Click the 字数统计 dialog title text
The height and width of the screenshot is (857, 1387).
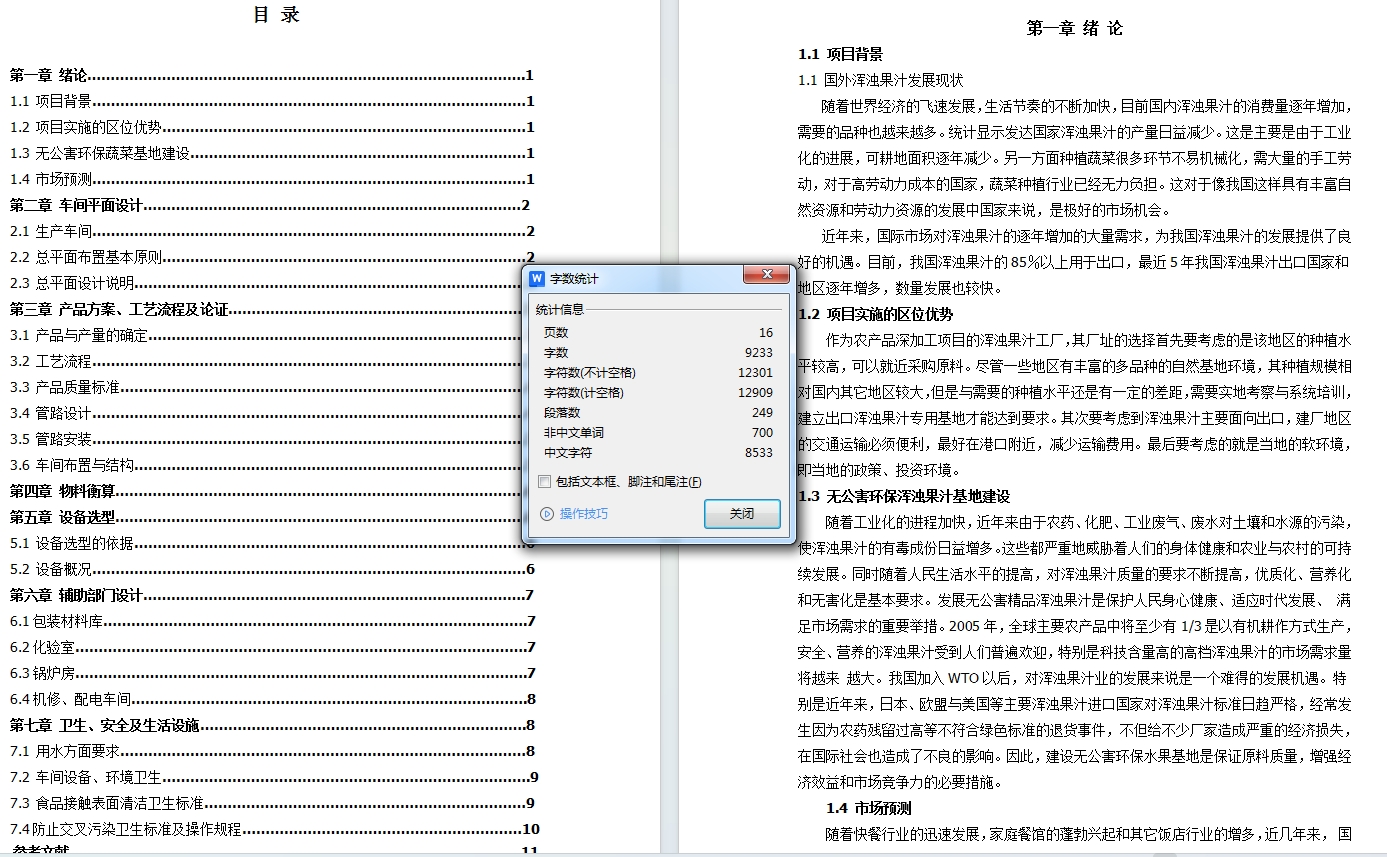point(574,279)
